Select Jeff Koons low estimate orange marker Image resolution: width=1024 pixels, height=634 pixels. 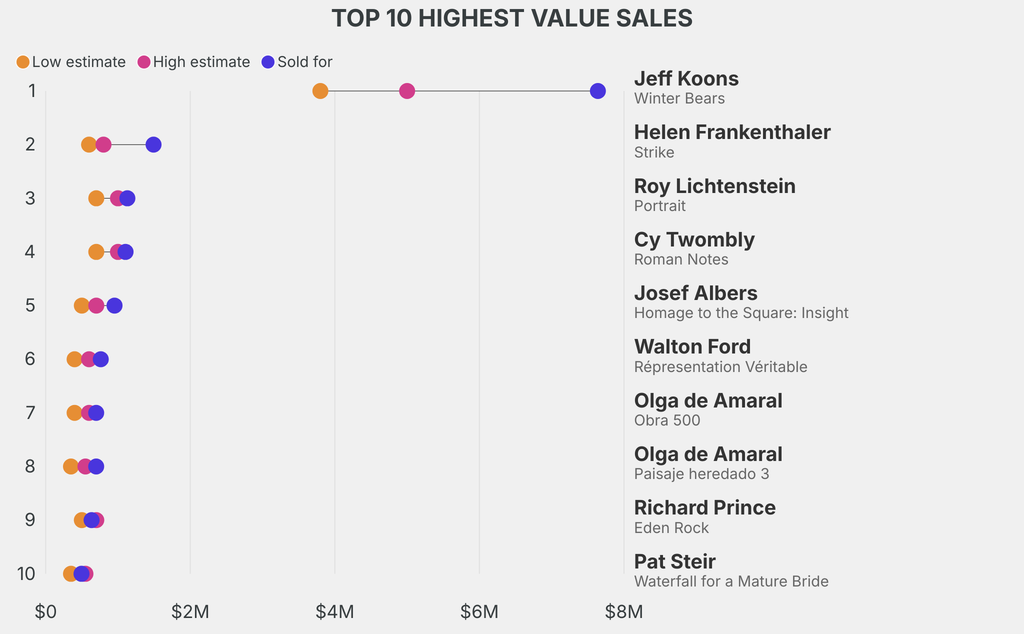point(320,91)
